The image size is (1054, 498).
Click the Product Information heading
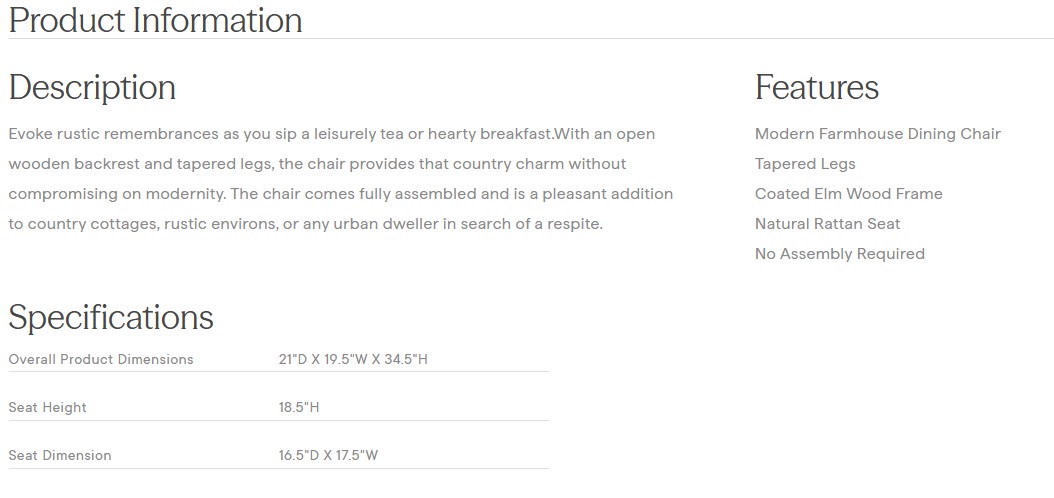pos(155,20)
